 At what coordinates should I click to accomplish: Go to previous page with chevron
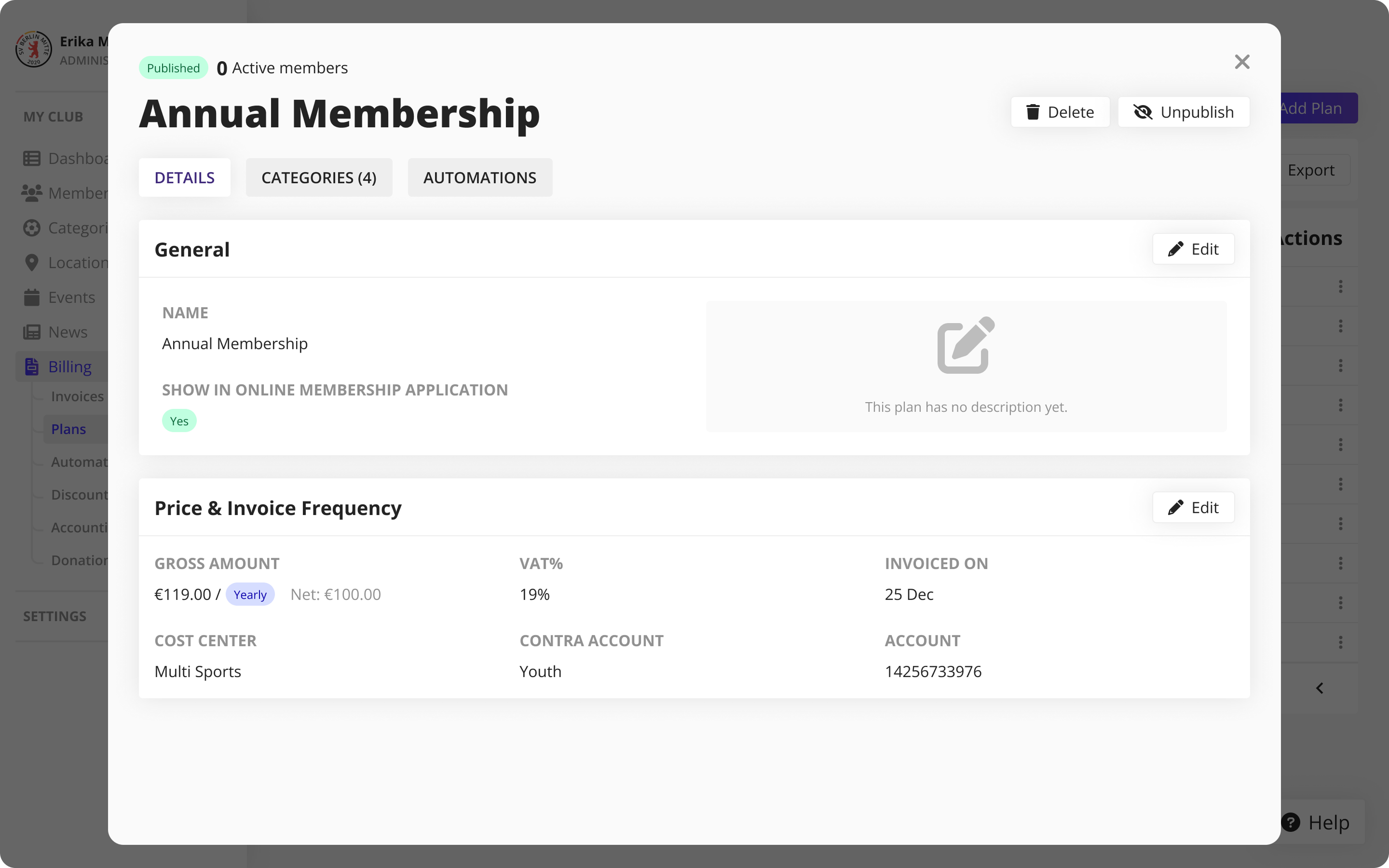(x=1320, y=688)
